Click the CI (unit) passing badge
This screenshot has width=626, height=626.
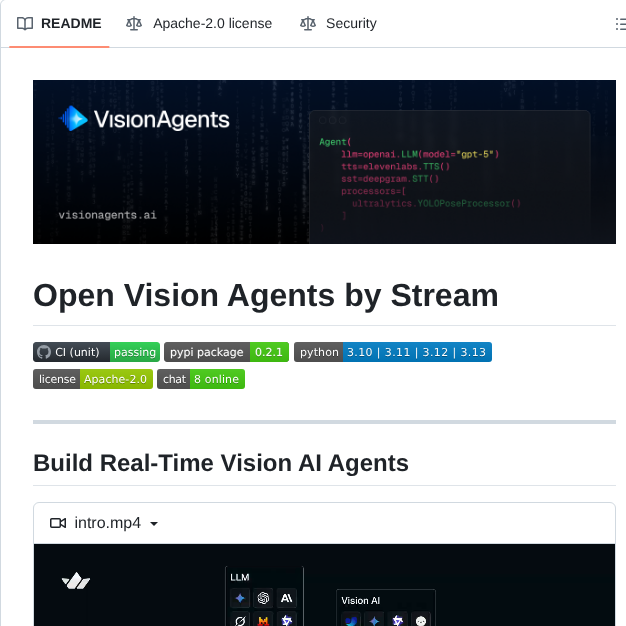[96, 352]
